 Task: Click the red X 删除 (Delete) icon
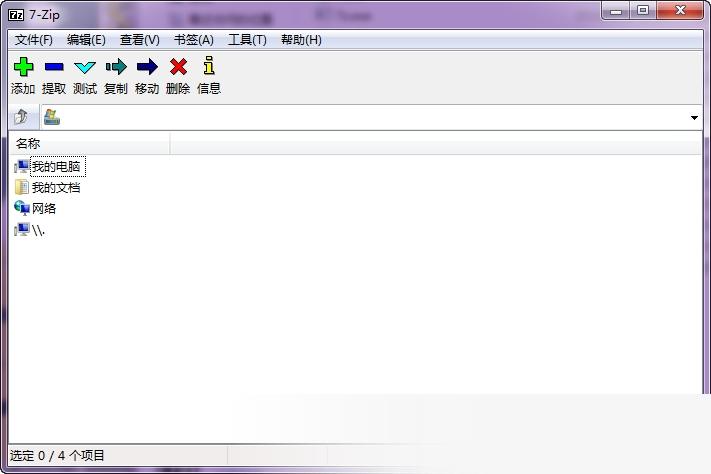[x=178, y=67]
